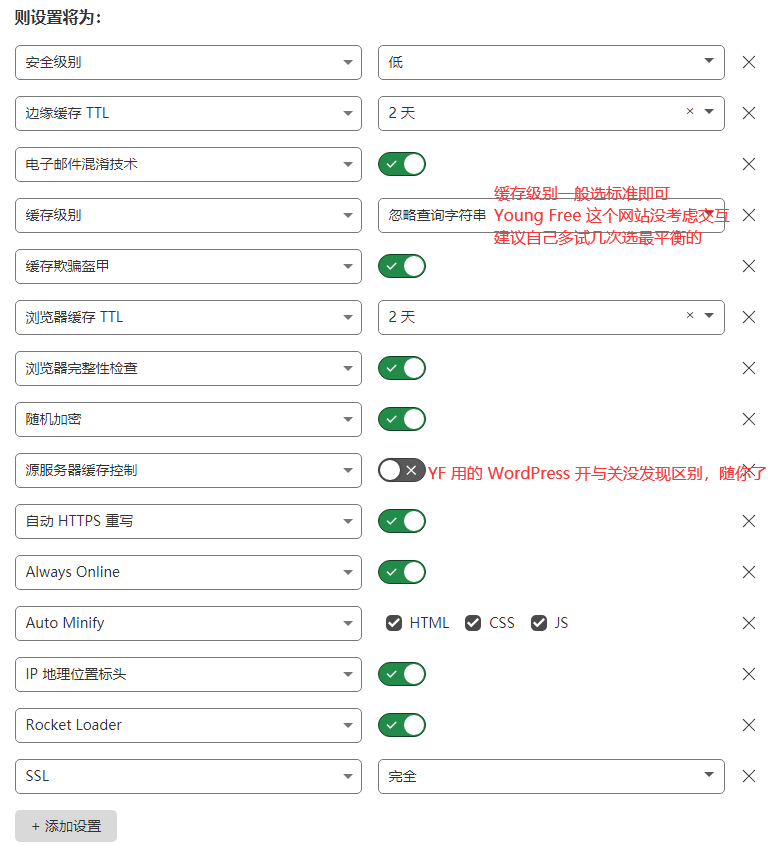
Task: Delete the Always Online setting row
Action: click(748, 572)
